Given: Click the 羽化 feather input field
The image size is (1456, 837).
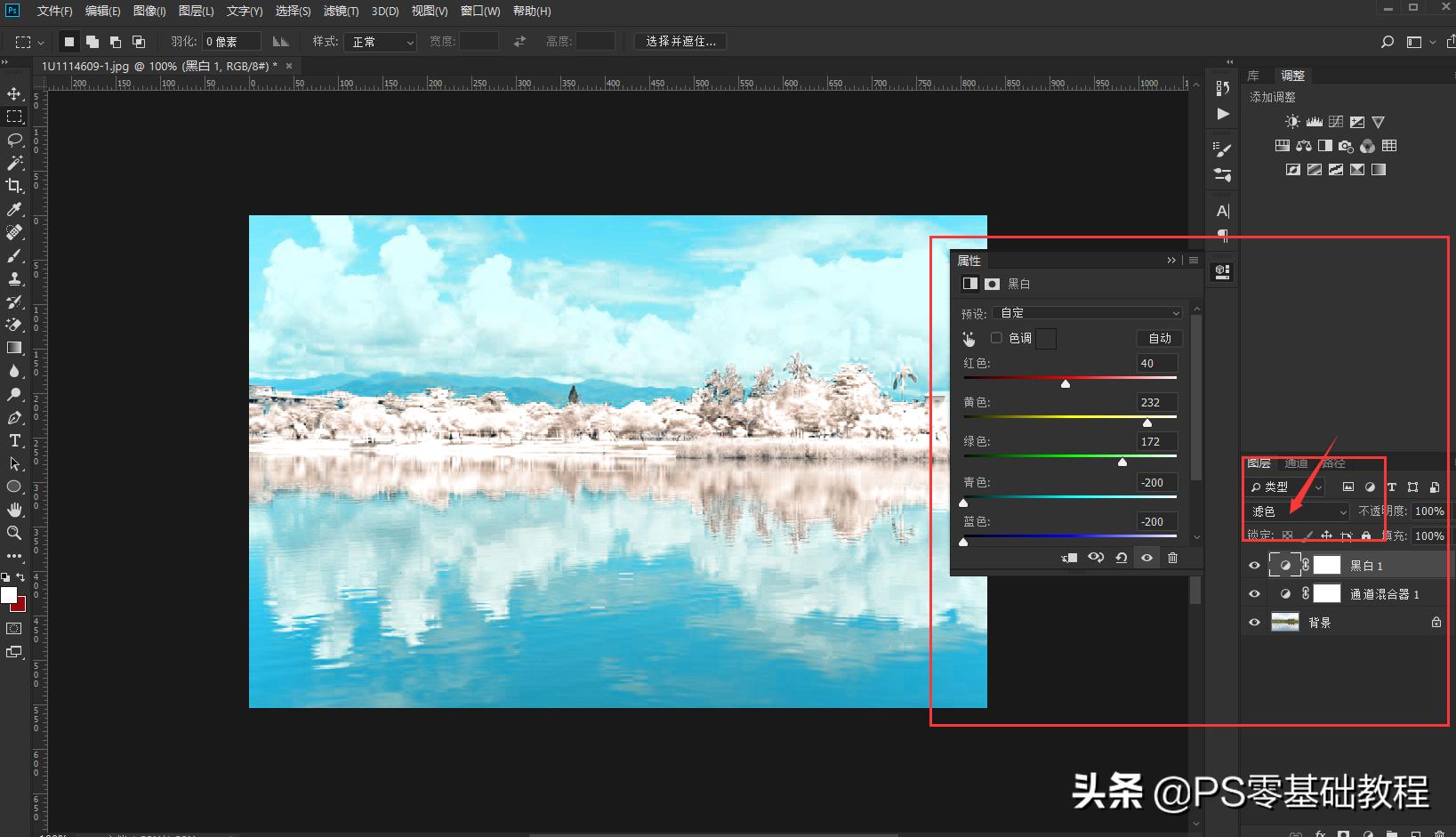Looking at the screenshot, I should click(232, 42).
